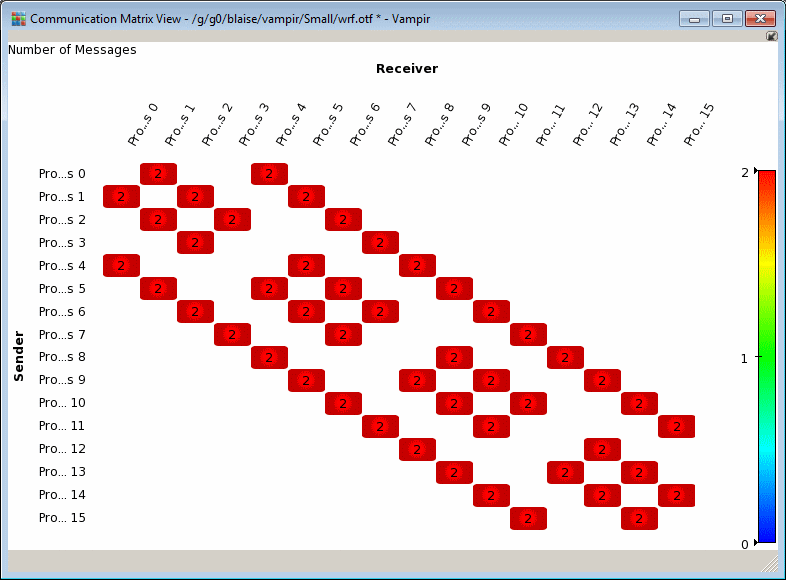Click cell sender 11 to receiver 7
Image resolution: width=786 pixels, height=580 pixels.
380,427
